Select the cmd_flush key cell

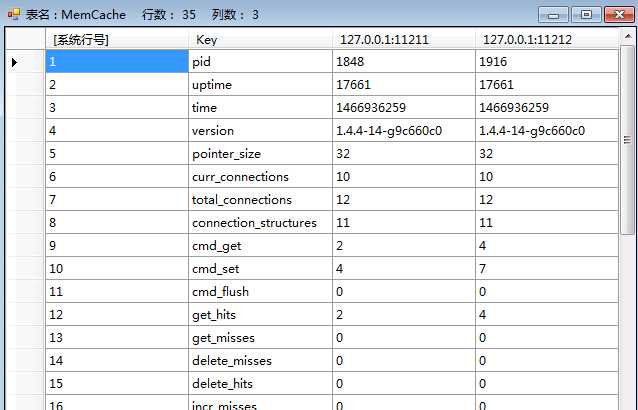(x=260, y=292)
